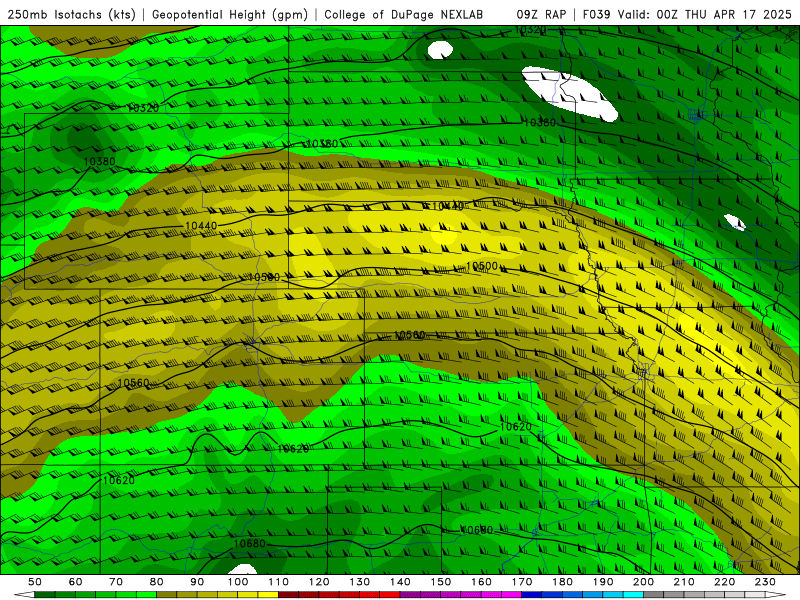Screen dimensions: 800x600
Task: Click the 230 value on the color scale
Action: [765, 582]
